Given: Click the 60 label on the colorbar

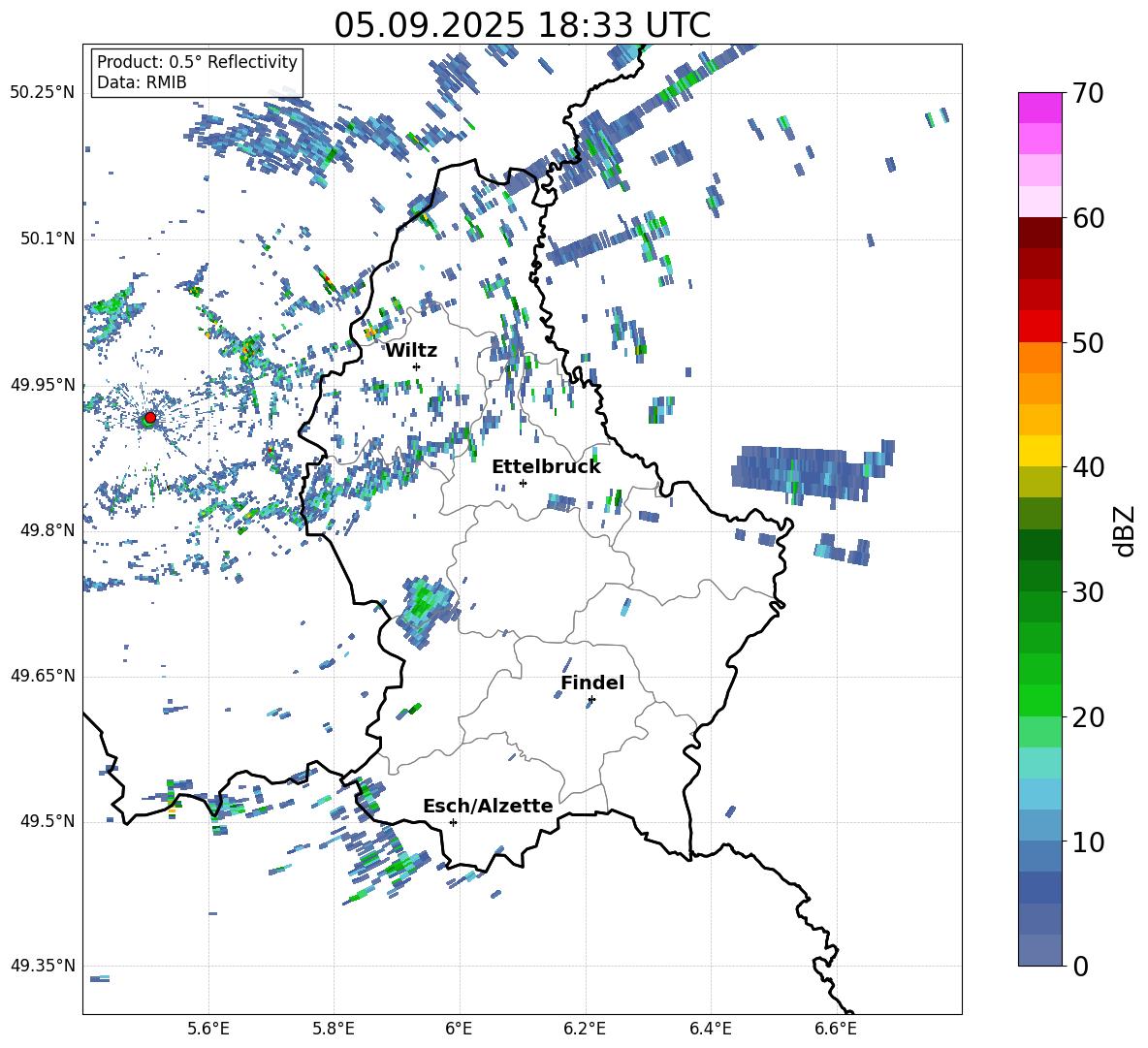Looking at the screenshot, I should coord(1087,218).
